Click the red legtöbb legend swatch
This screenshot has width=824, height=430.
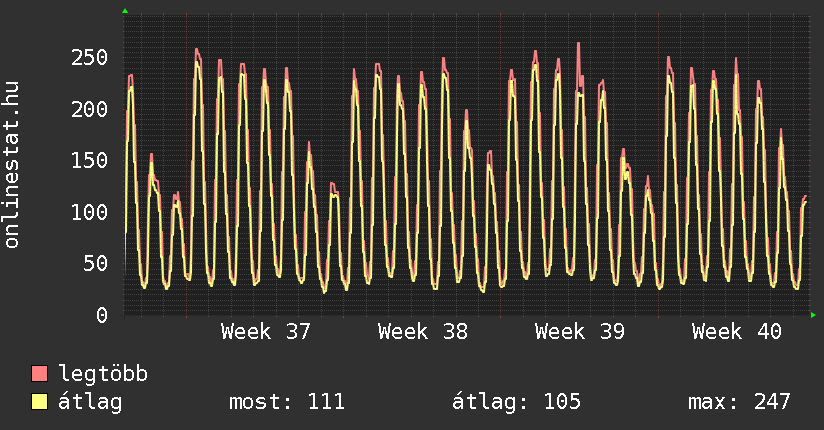click(x=39, y=373)
